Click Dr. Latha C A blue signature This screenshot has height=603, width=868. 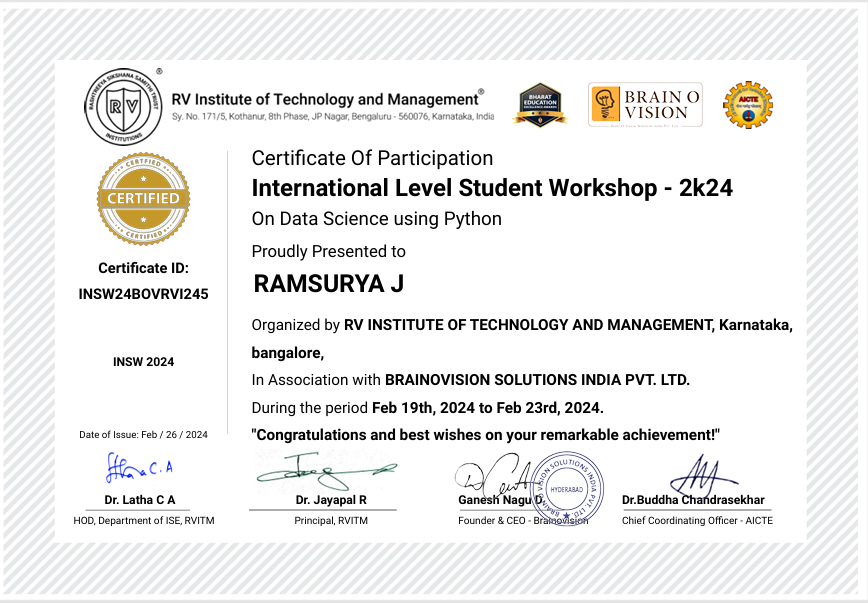pyautogui.click(x=139, y=468)
